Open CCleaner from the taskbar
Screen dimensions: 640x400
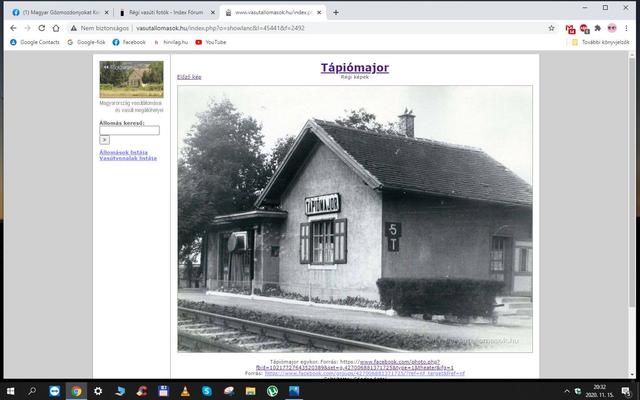coord(142,391)
